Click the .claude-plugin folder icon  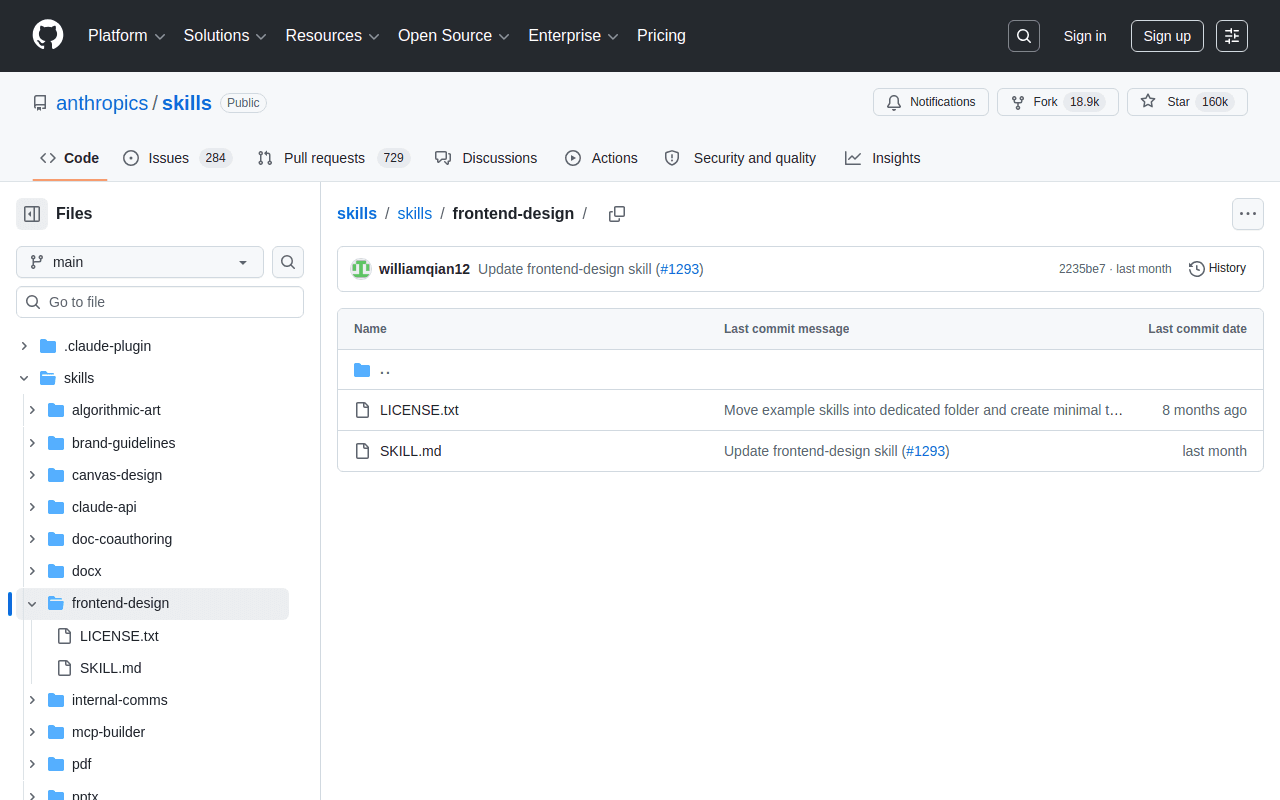(x=48, y=346)
